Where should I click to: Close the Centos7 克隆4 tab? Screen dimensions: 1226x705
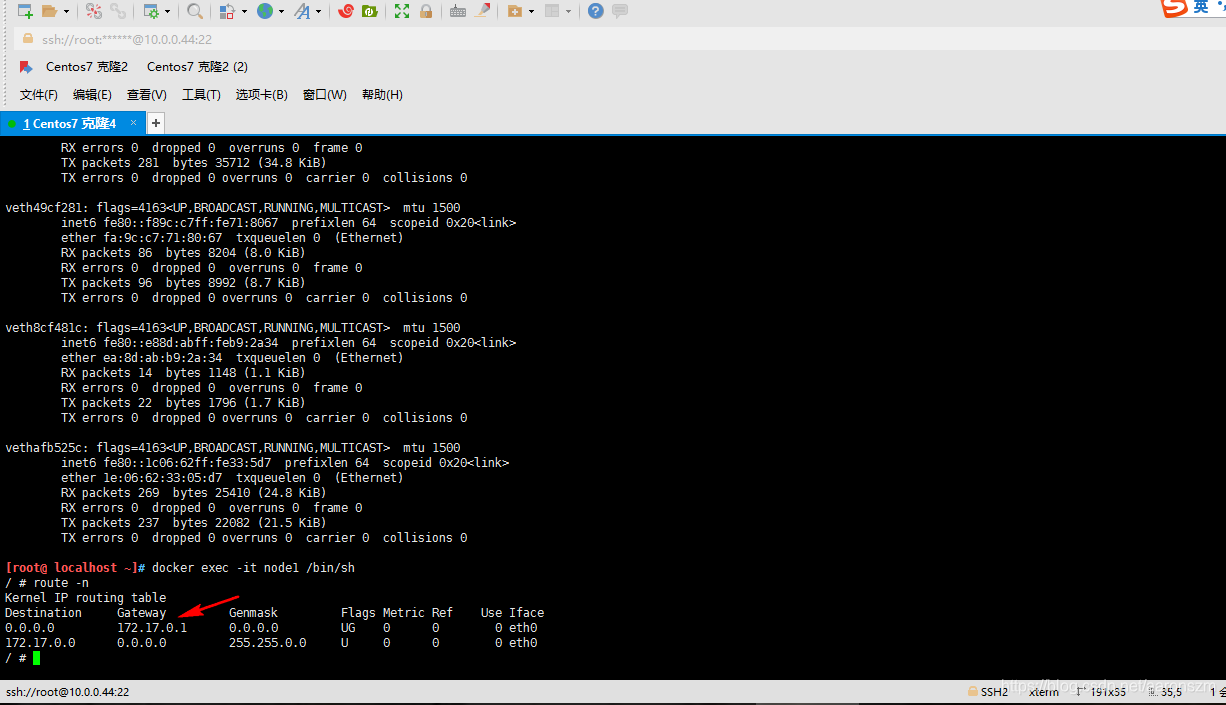coord(133,123)
